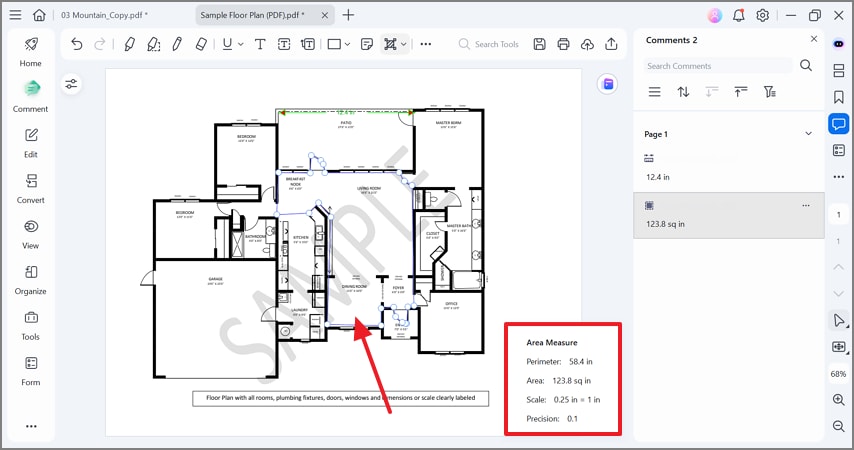Expand the measure tool dropdown
The image size is (854, 450).
(x=404, y=45)
